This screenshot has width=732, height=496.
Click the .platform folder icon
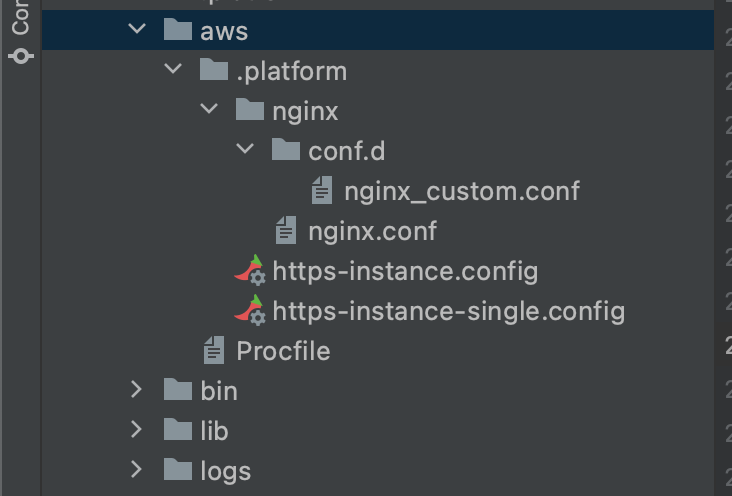point(214,71)
